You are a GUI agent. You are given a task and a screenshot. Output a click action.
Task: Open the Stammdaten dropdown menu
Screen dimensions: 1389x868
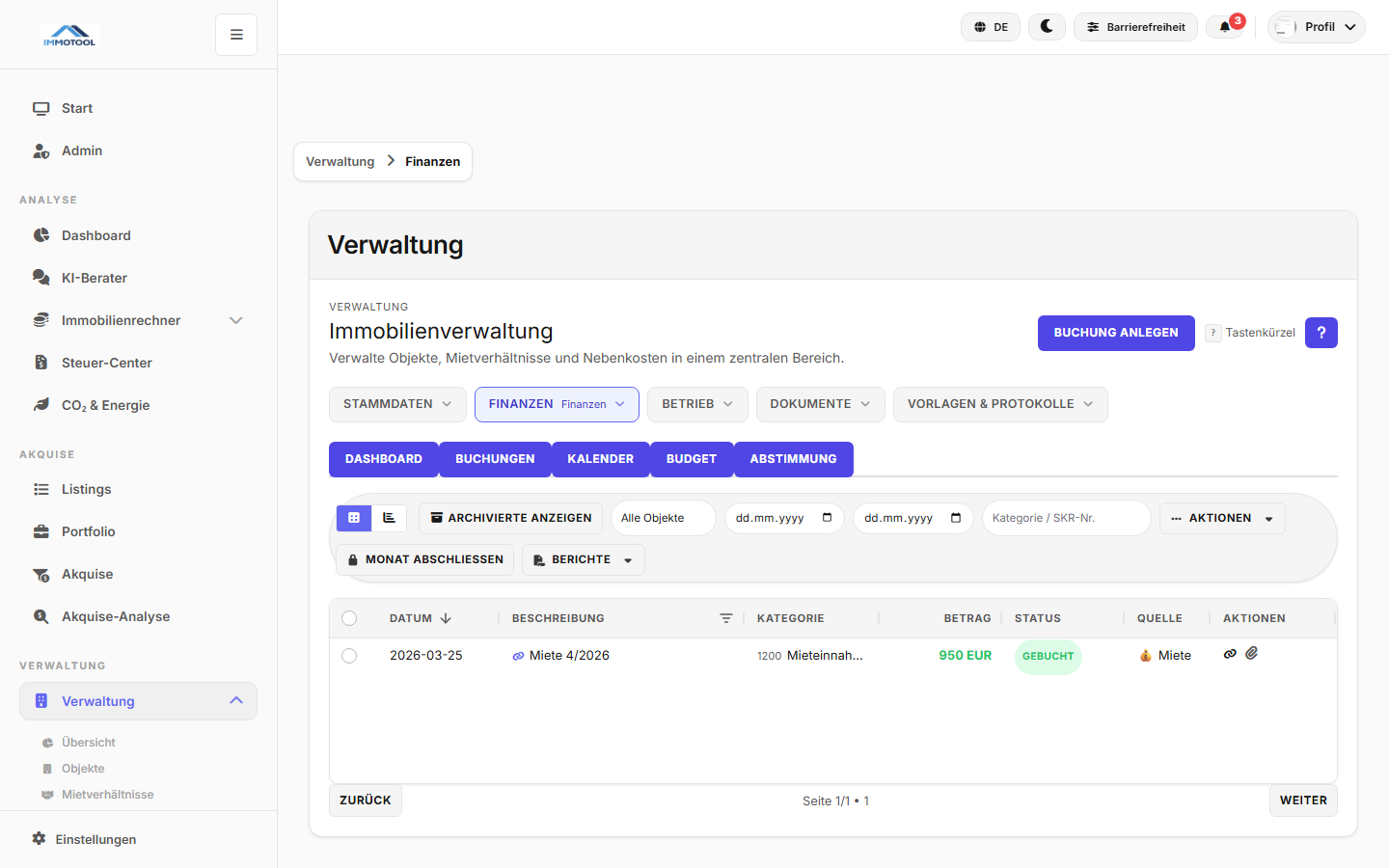tap(397, 404)
